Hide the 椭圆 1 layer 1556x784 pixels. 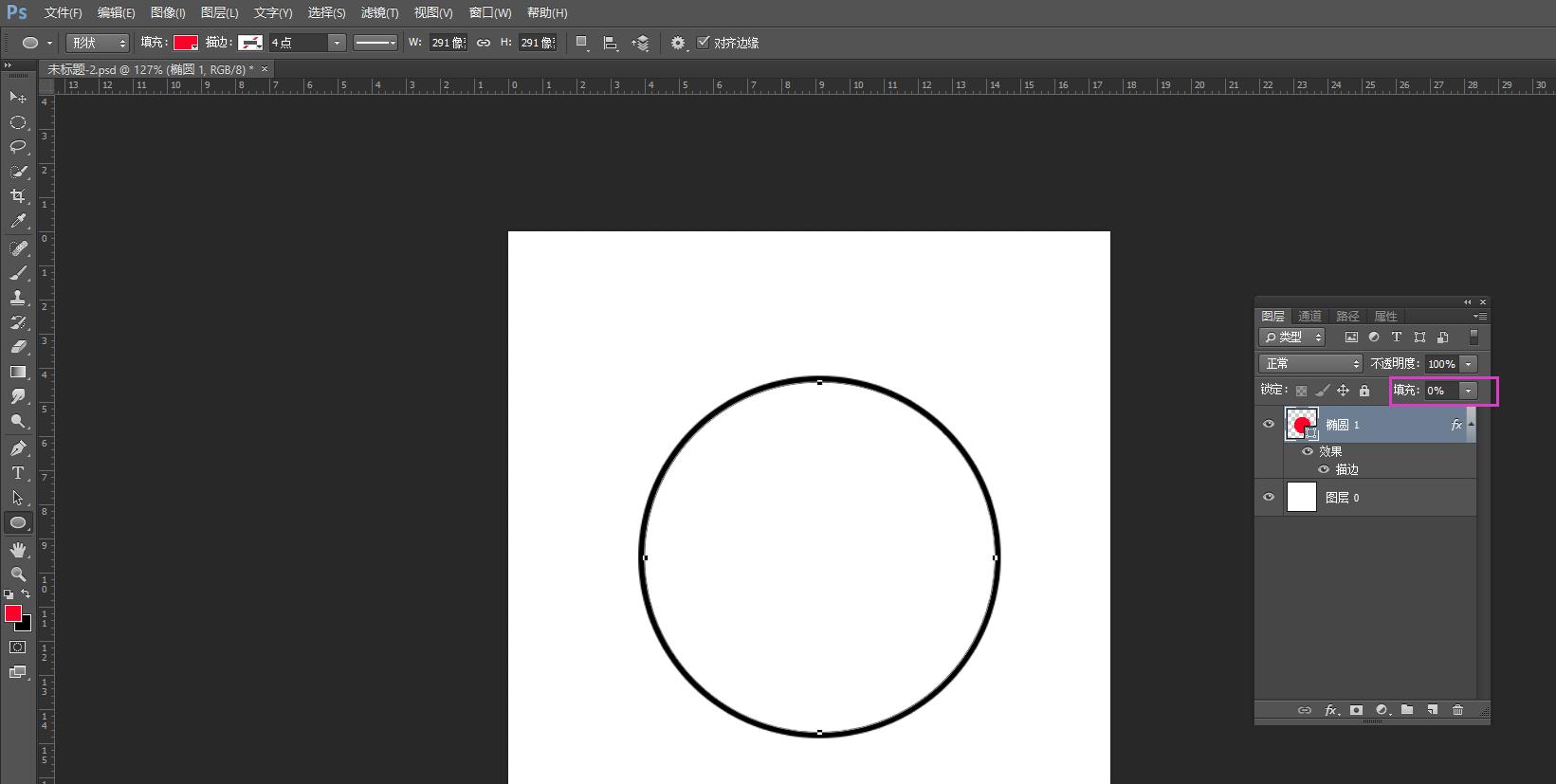point(1269,425)
